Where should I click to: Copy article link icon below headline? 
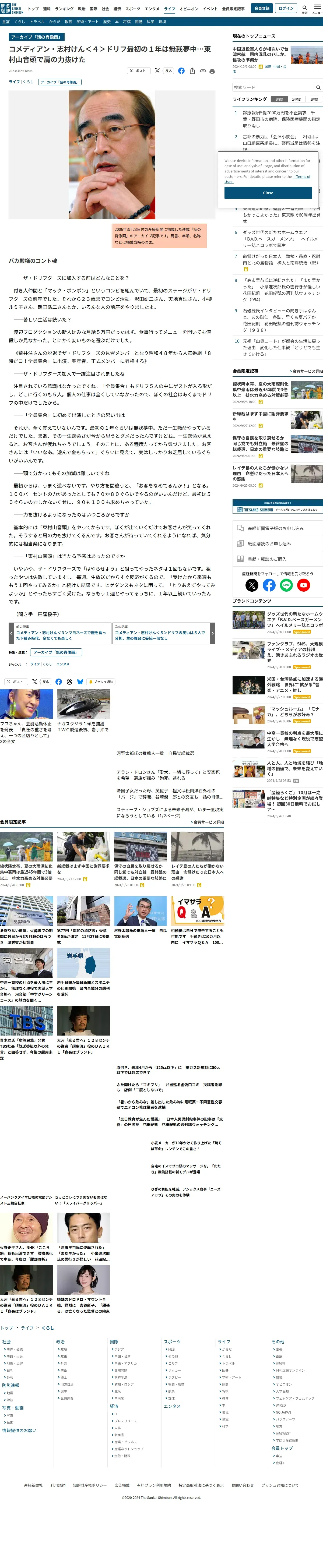point(202,70)
